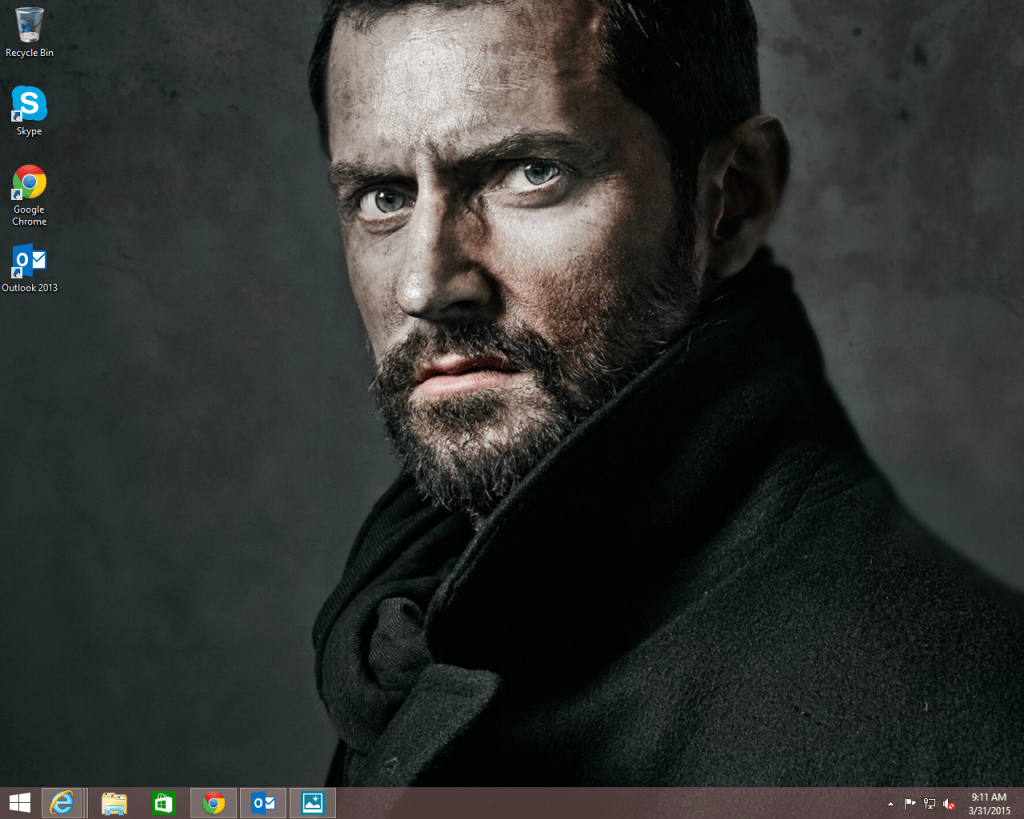This screenshot has width=1024, height=819.
Task: Open Outlook from its taskbar icon
Action: (x=262, y=802)
